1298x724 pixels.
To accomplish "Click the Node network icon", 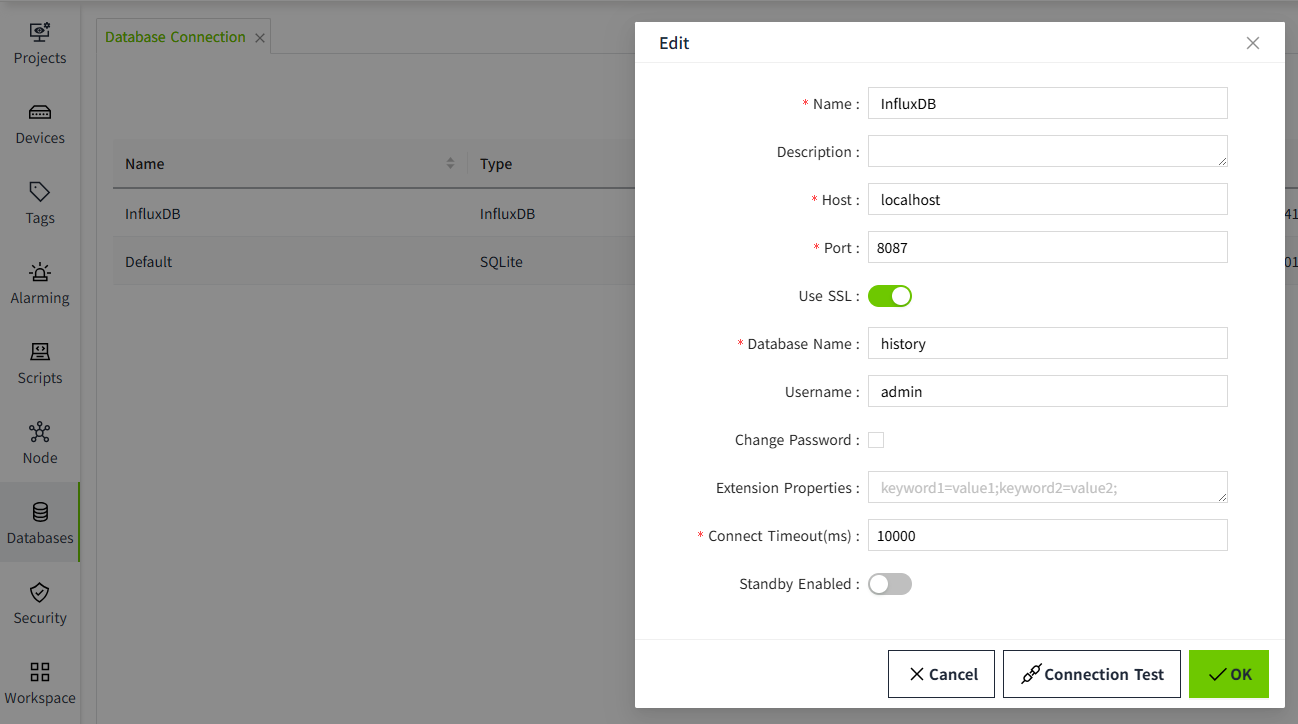I will (40, 432).
